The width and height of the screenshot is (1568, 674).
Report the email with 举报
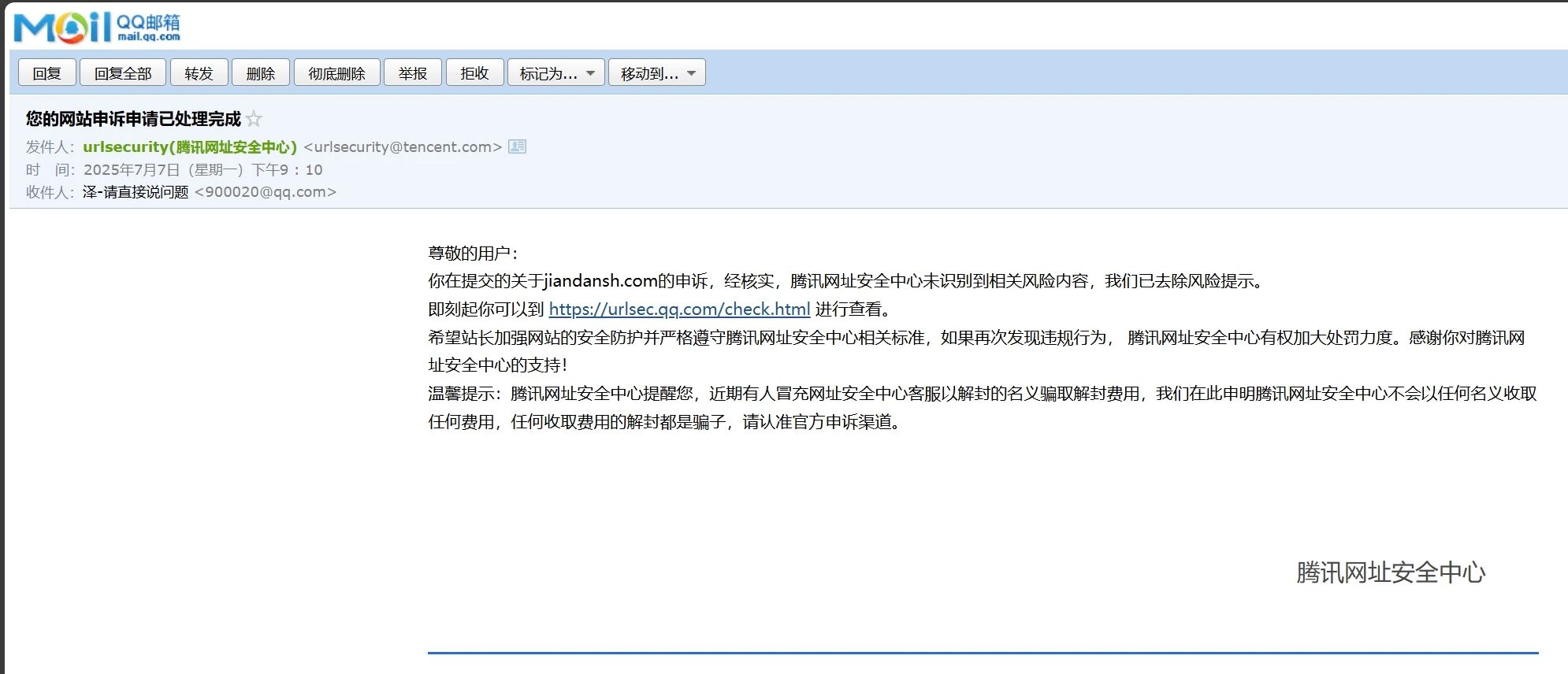[413, 72]
